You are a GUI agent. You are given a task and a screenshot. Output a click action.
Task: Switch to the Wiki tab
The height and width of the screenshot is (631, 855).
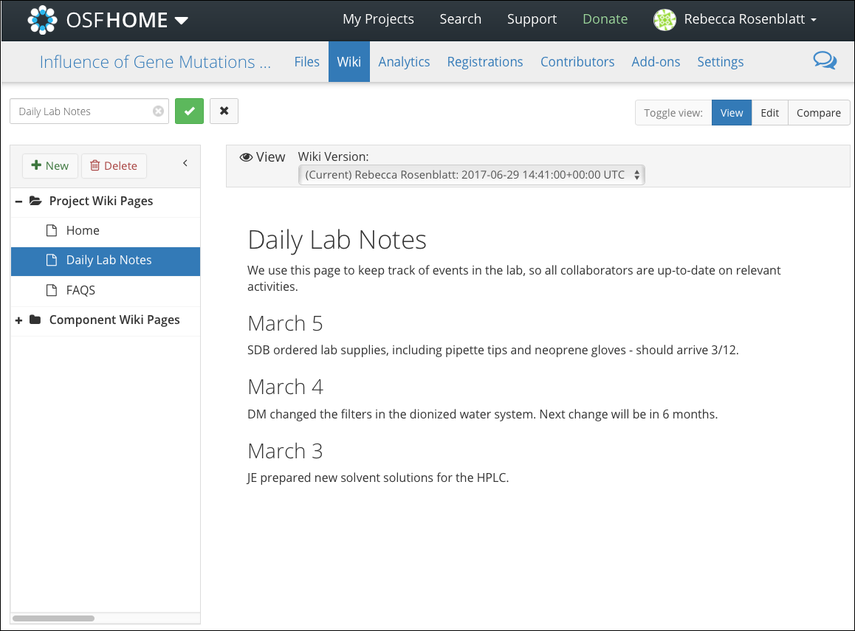(349, 62)
